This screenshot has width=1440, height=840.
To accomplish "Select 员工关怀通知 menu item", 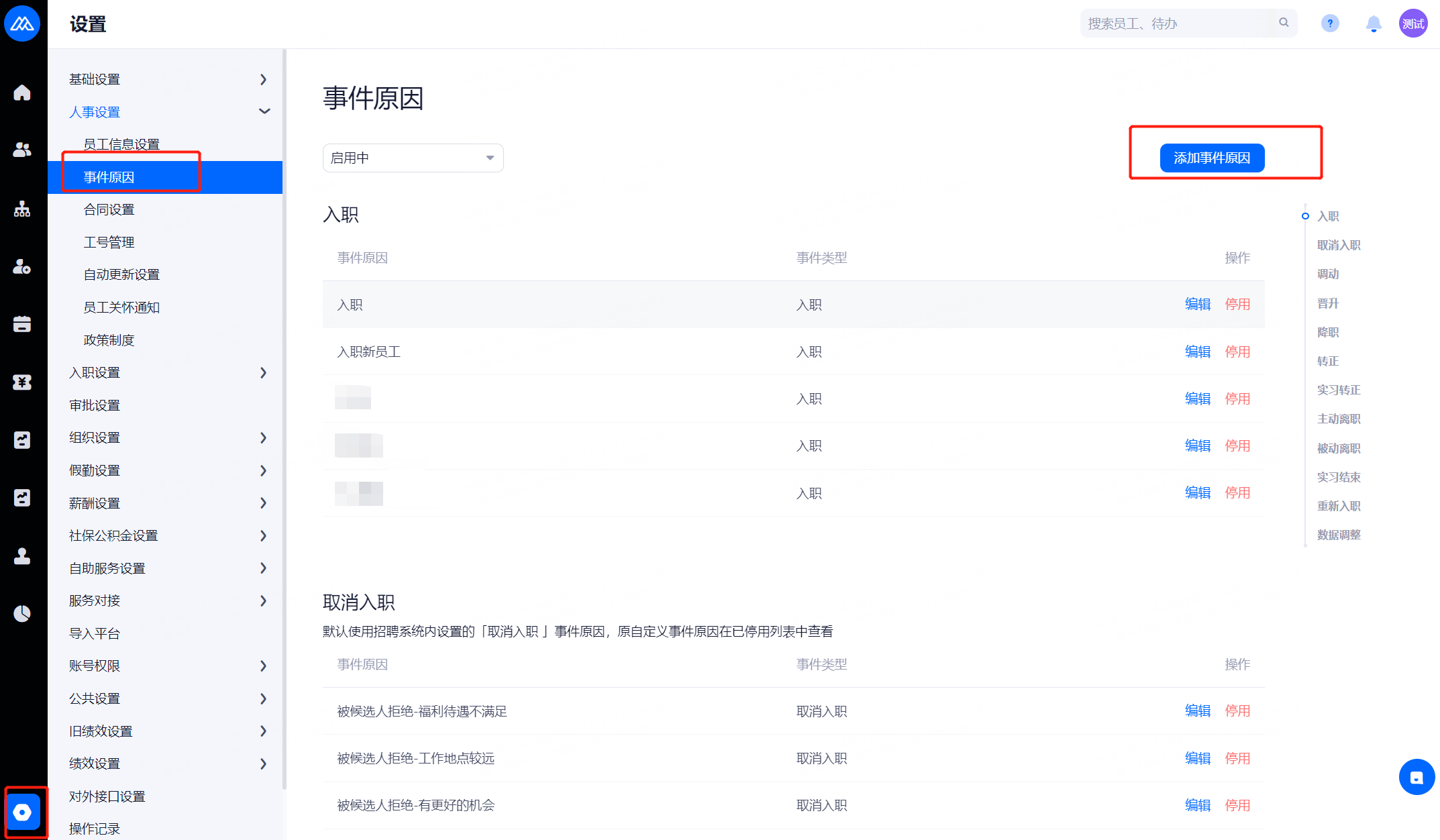I will (165, 307).
